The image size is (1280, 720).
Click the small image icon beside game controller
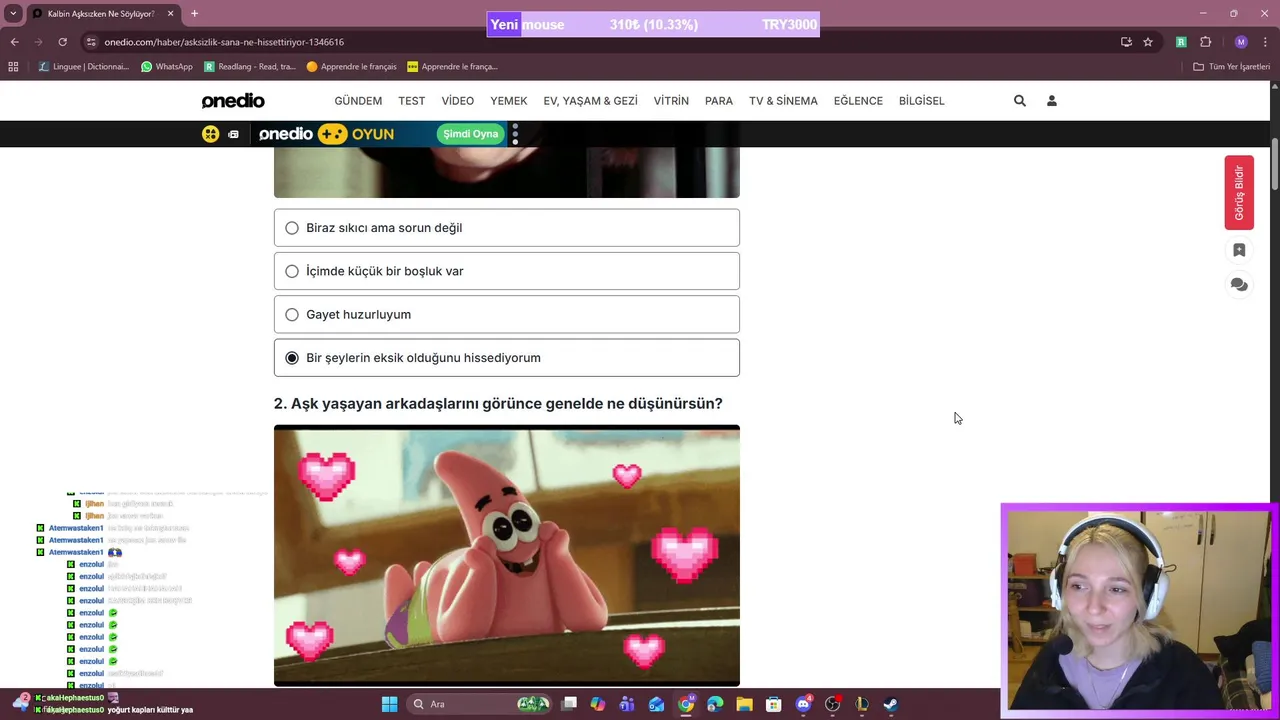tap(233, 134)
